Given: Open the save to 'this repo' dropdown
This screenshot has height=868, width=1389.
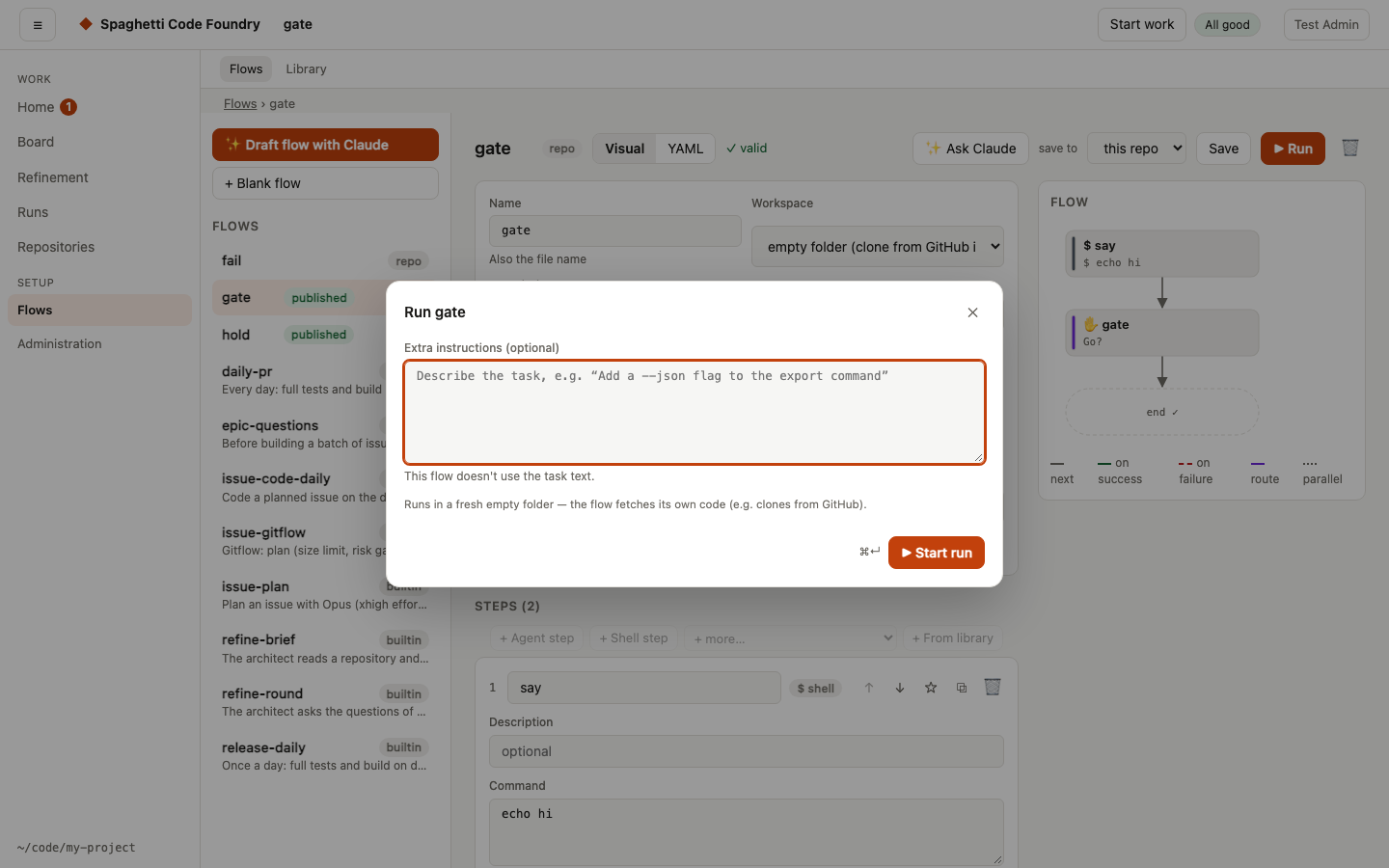Looking at the screenshot, I should point(1136,149).
